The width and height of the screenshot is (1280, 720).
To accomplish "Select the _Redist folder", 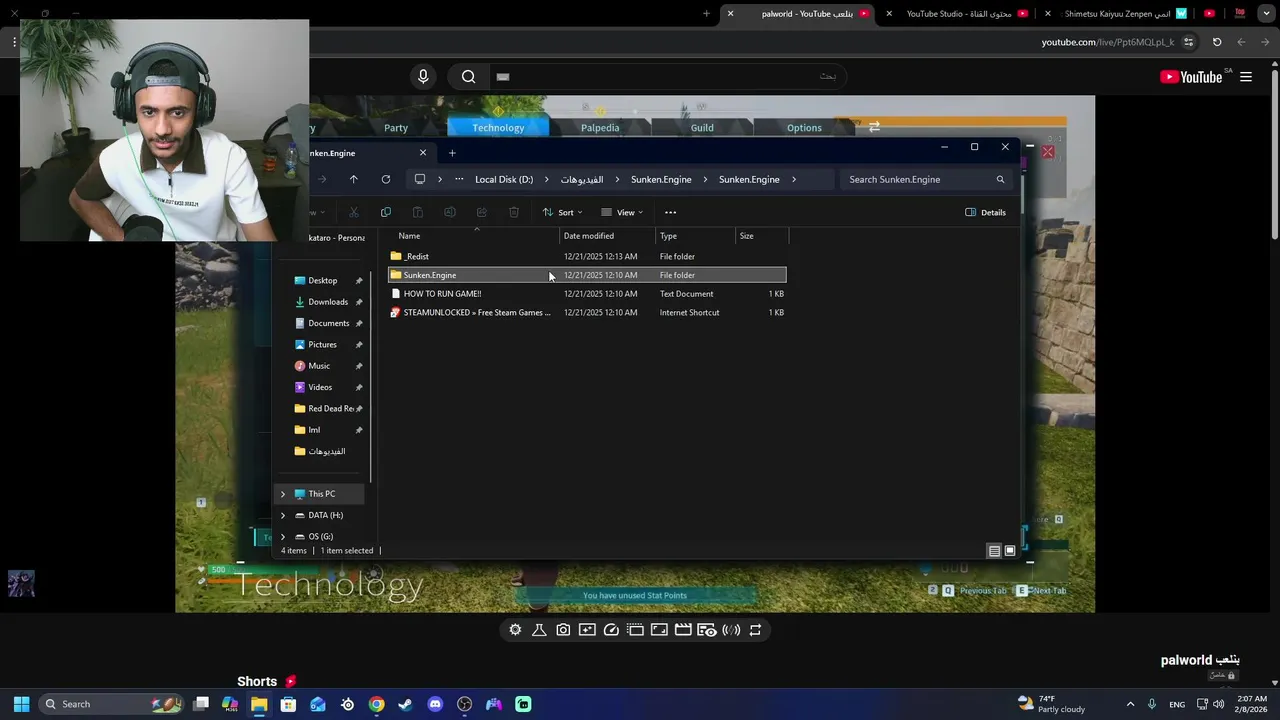I will (x=587, y=257).
